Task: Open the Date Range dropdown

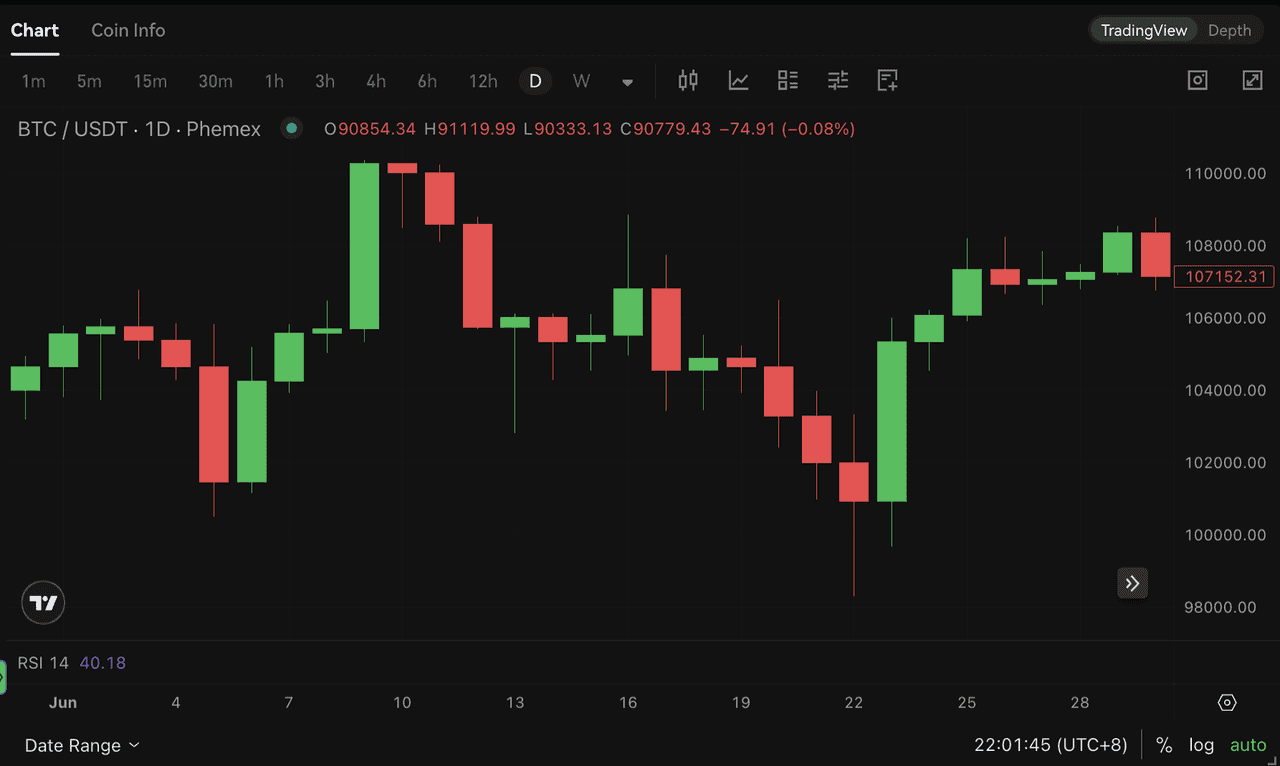Action: [x=82, y=745]
